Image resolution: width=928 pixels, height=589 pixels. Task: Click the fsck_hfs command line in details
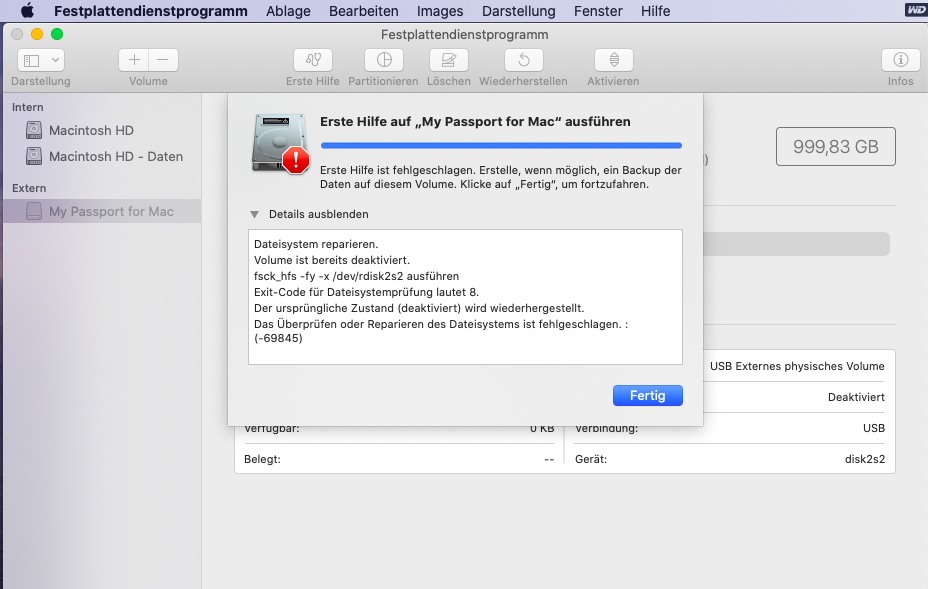[356, 276]
